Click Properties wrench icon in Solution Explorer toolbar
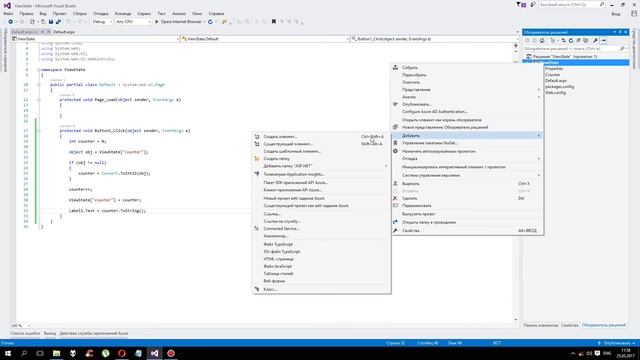Screen dimensions: 640x360 point(595,40)
